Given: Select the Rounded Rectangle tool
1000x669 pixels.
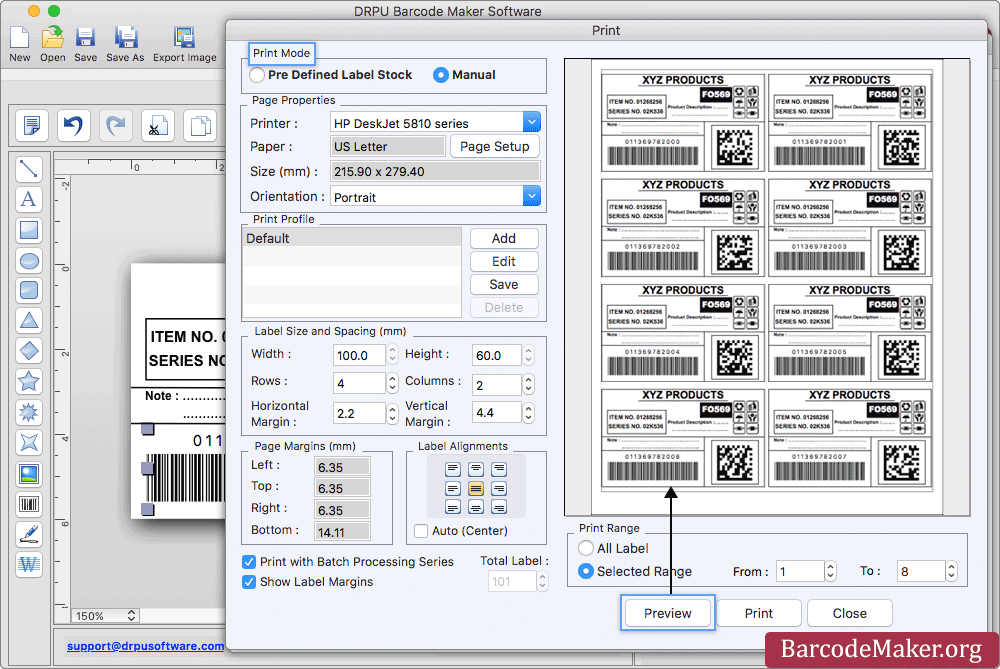Looking at the screenshot, I should (x=29, y=290).
